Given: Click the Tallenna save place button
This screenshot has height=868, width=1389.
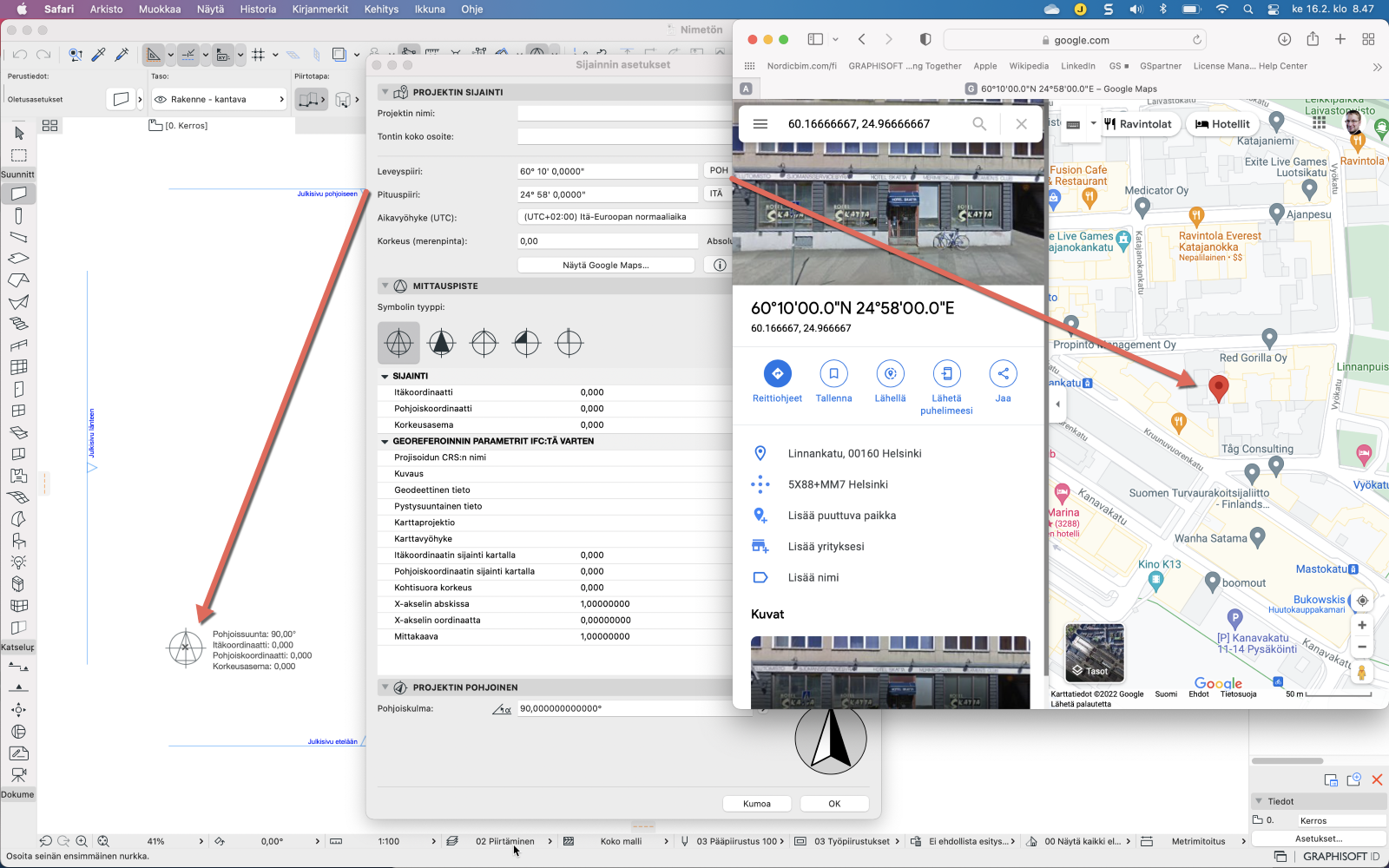Looking at the screenshot, I should point(833,381).
